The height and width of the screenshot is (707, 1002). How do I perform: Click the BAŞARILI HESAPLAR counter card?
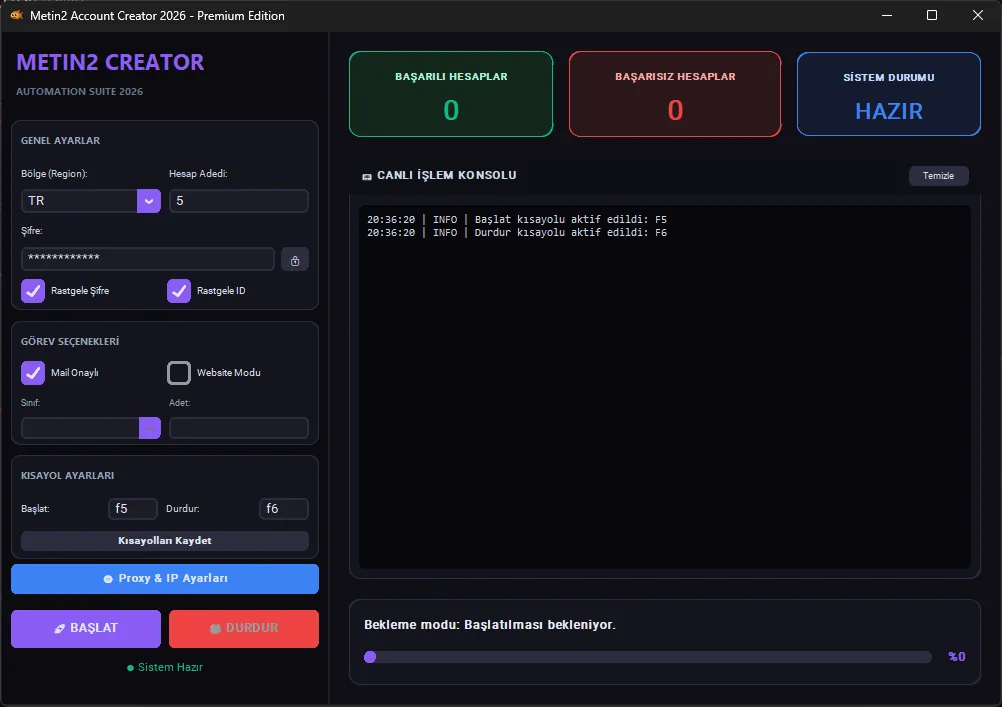451,94
